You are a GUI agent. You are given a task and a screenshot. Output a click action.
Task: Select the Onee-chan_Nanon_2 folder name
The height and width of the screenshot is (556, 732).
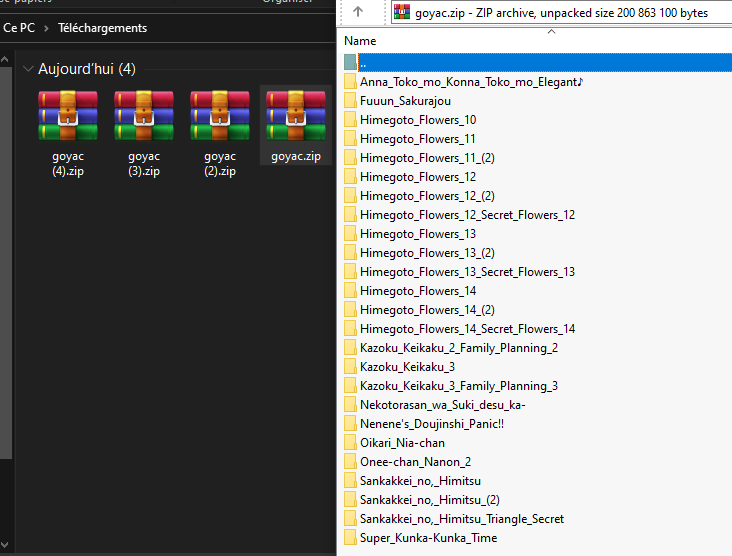tap(415, 462)
